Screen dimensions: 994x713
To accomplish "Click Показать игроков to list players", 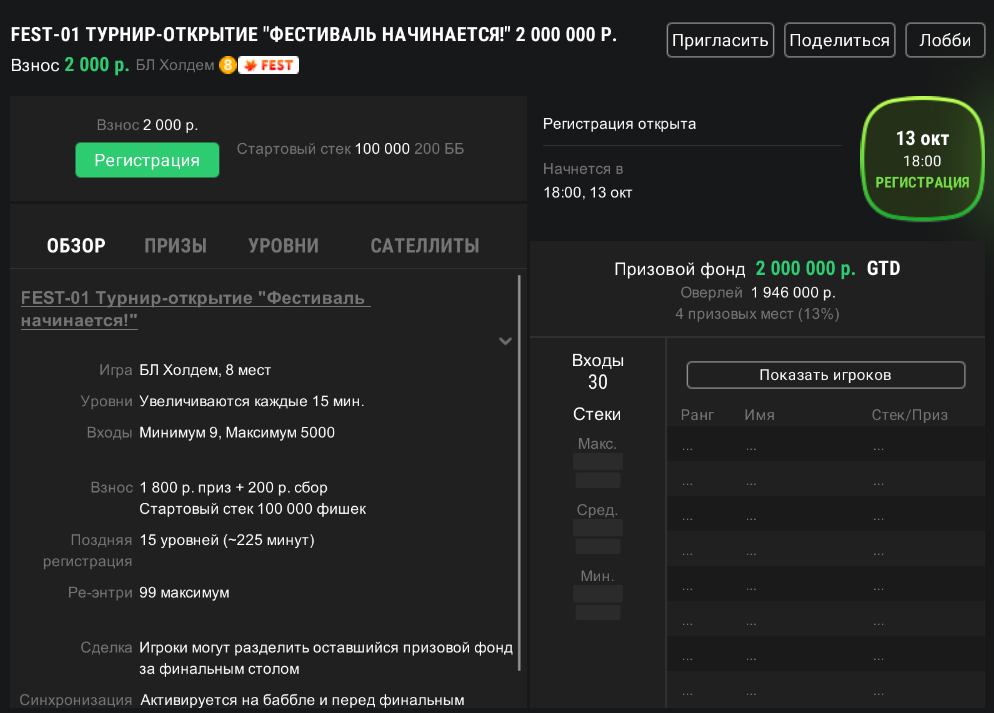I will point(825,375).
